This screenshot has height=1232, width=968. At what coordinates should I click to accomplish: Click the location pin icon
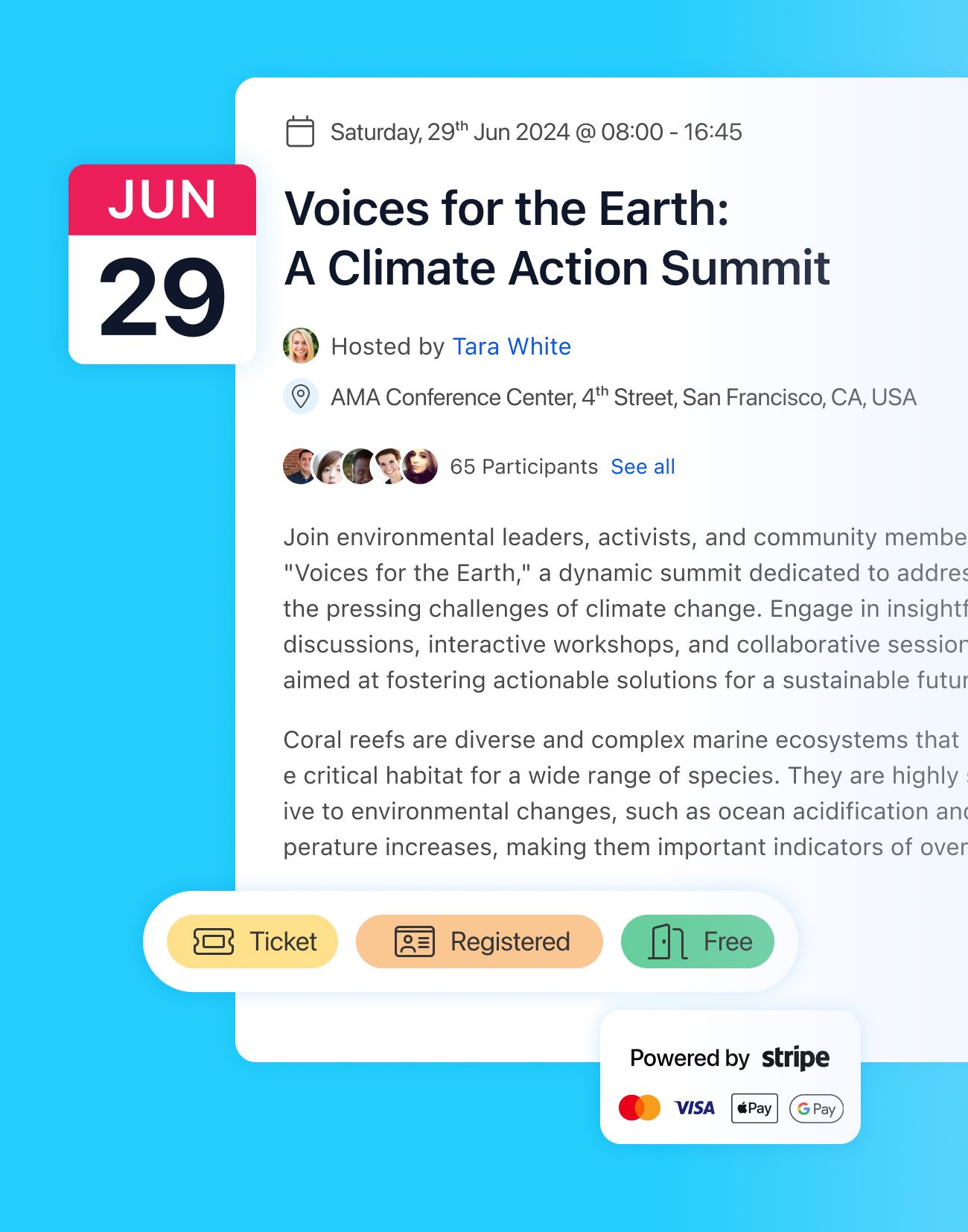click(301, 396)
